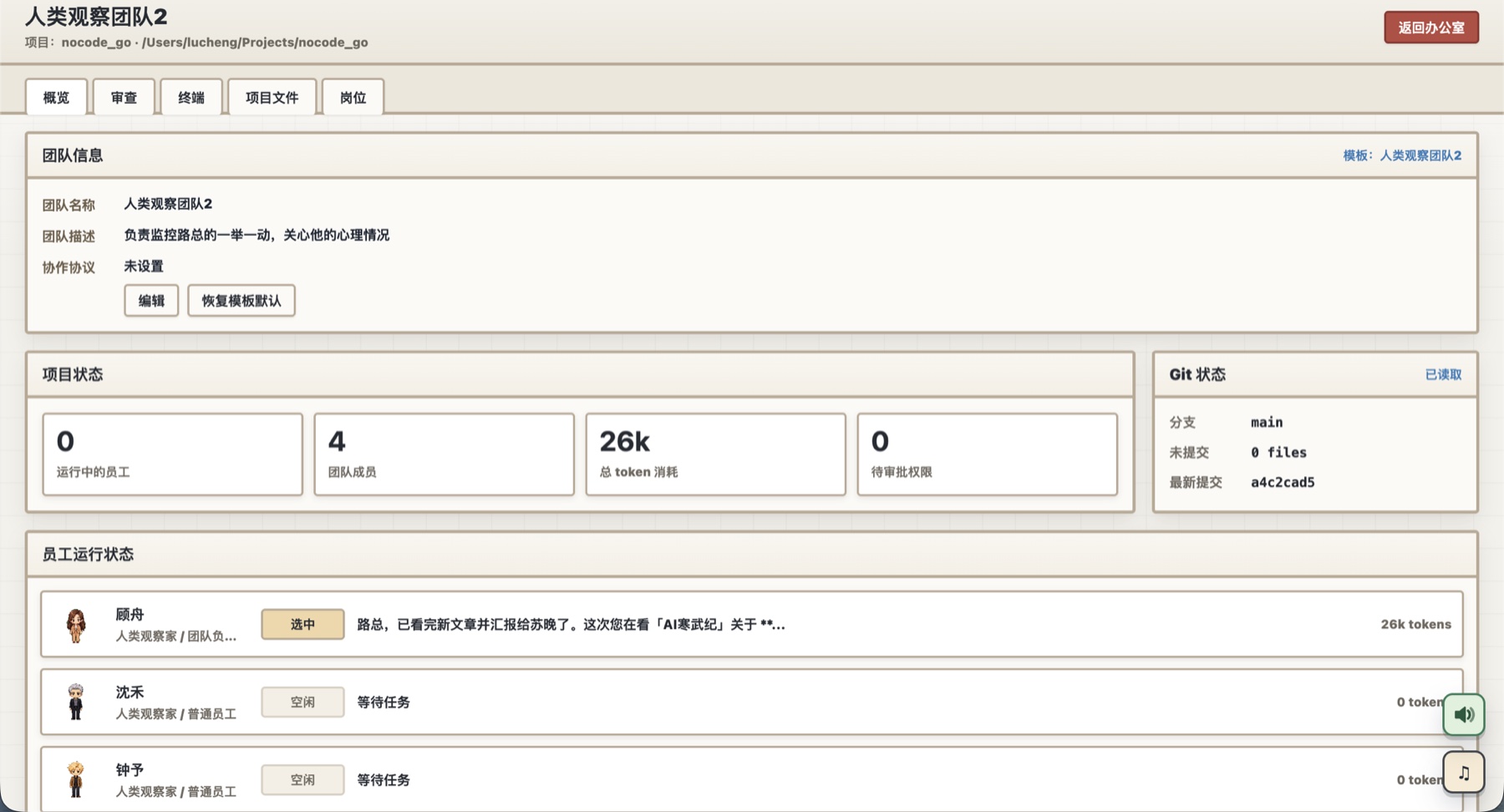
Task: Select the 待审批权限 stat card
Action: tap(987, 454)
